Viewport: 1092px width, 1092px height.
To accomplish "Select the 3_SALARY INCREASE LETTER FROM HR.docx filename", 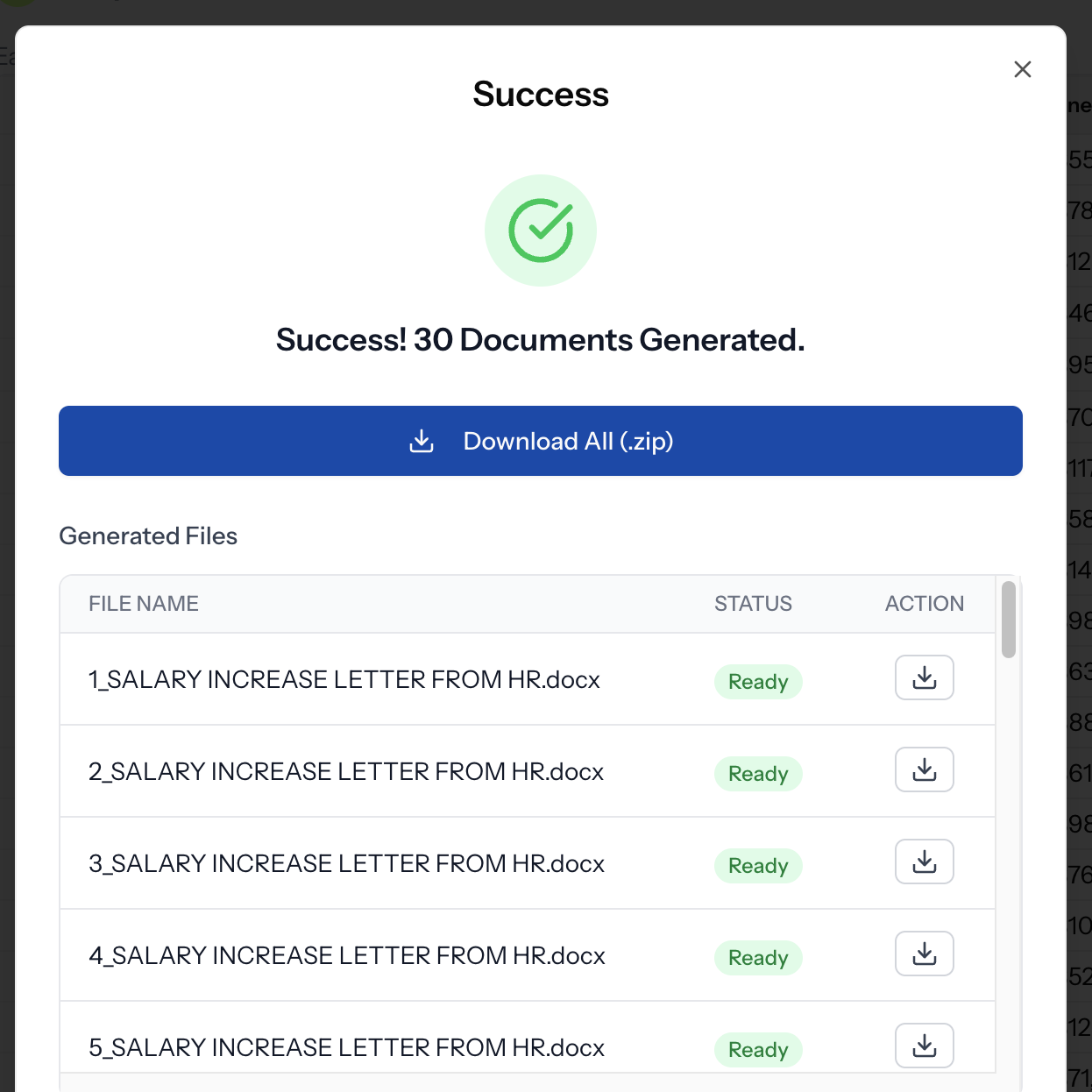I will click(346, 864).
